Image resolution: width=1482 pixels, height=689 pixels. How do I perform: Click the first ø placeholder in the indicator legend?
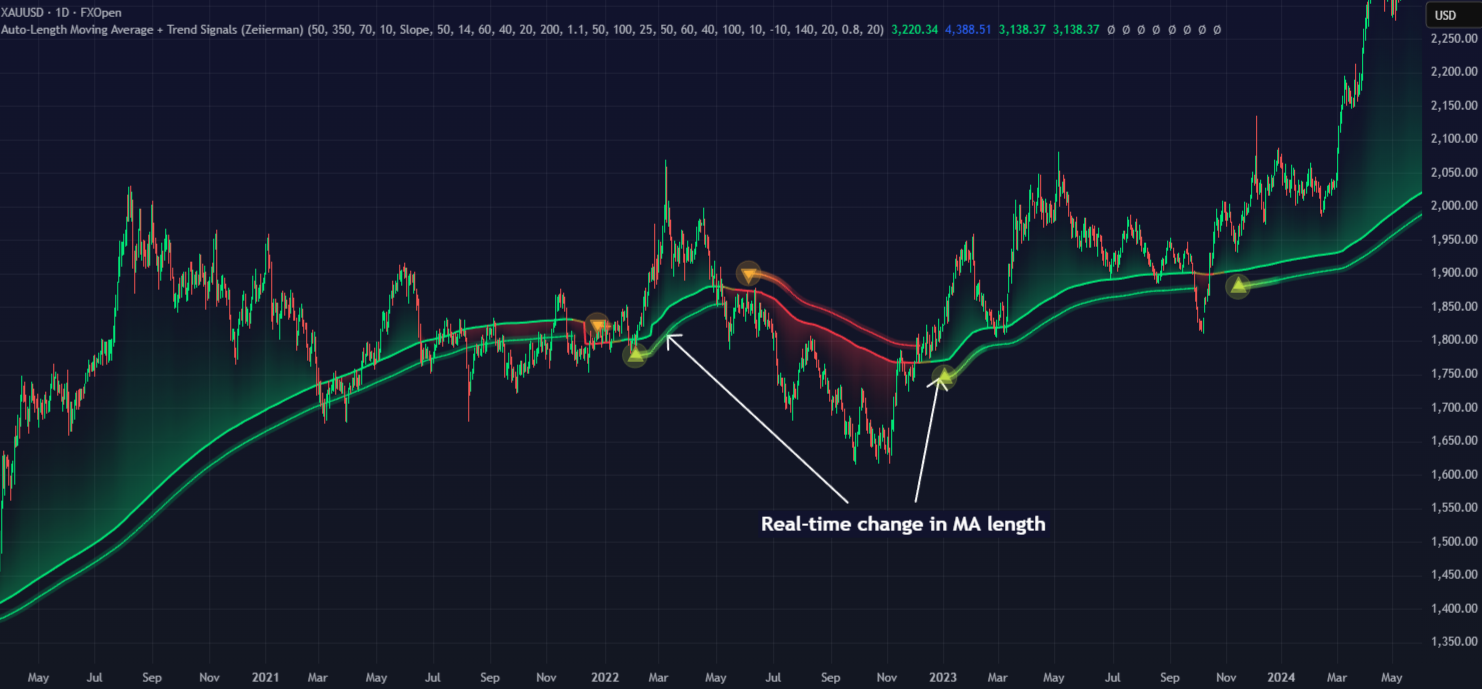coord(1110,30)
